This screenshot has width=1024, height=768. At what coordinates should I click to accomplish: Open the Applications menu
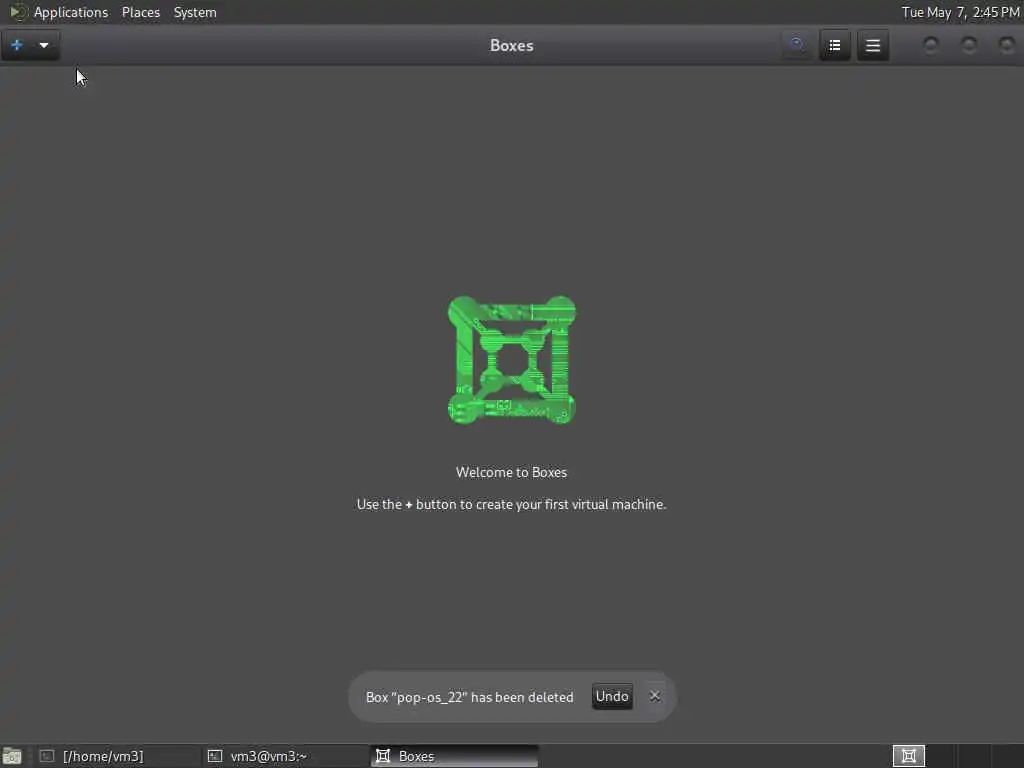tap(71, 12)
